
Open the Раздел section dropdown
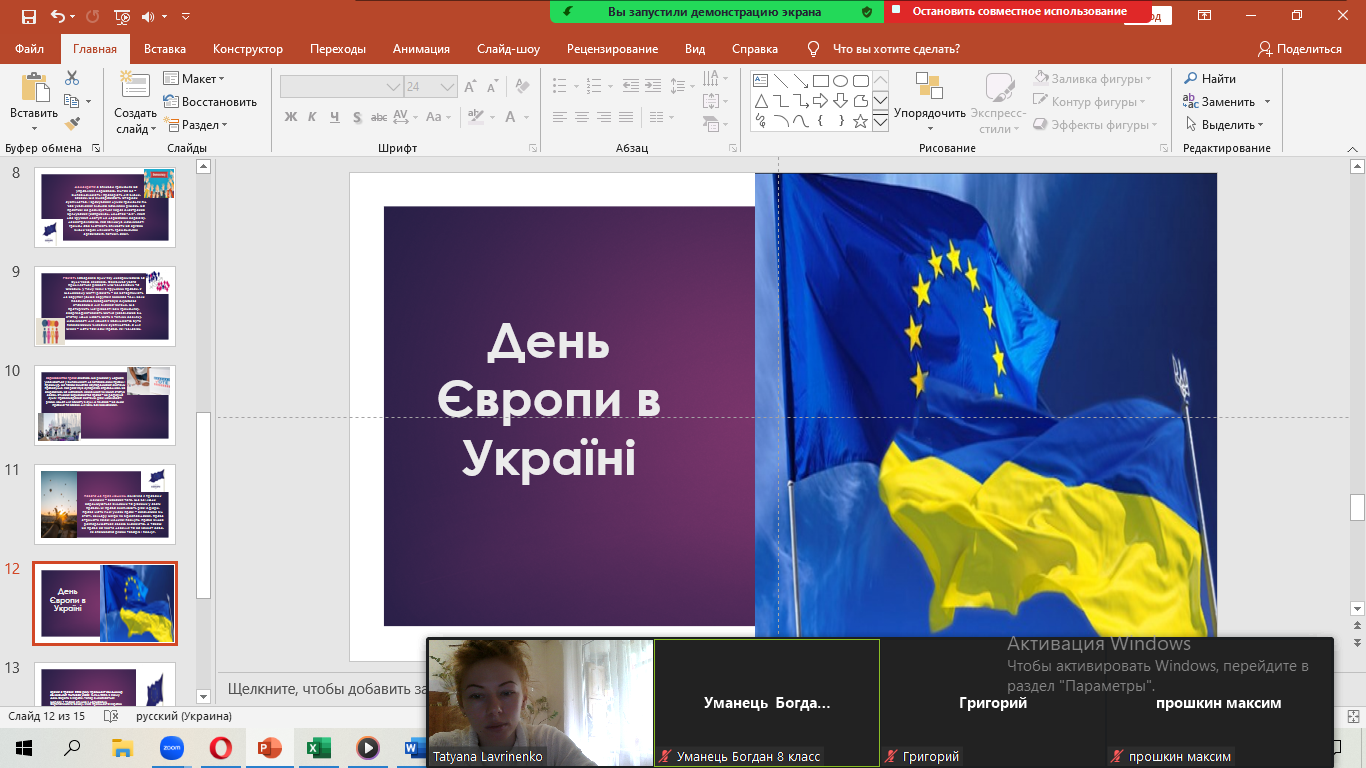(197, 125)
